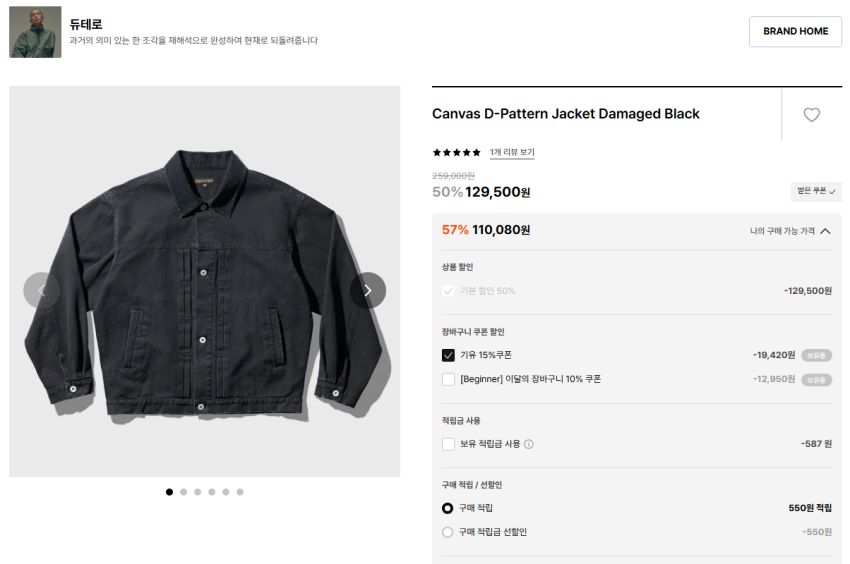
Task: Click the info icon beside 보유 적립금 사용
Action: coord(529,444)
